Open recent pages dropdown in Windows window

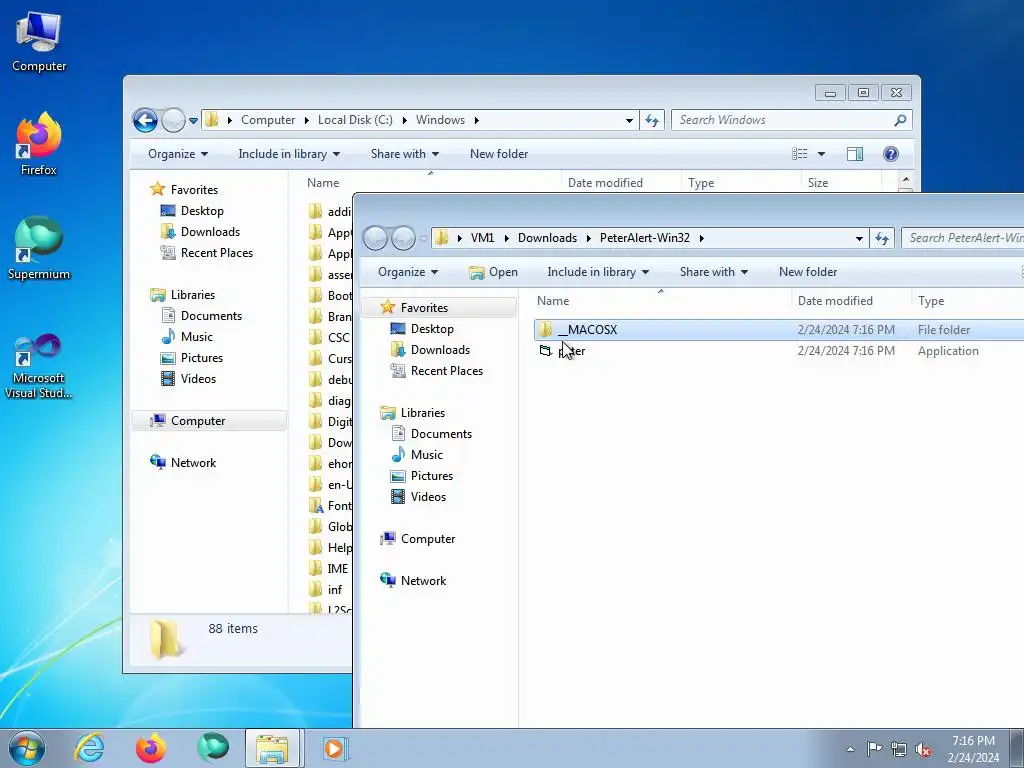pos(193,121)
